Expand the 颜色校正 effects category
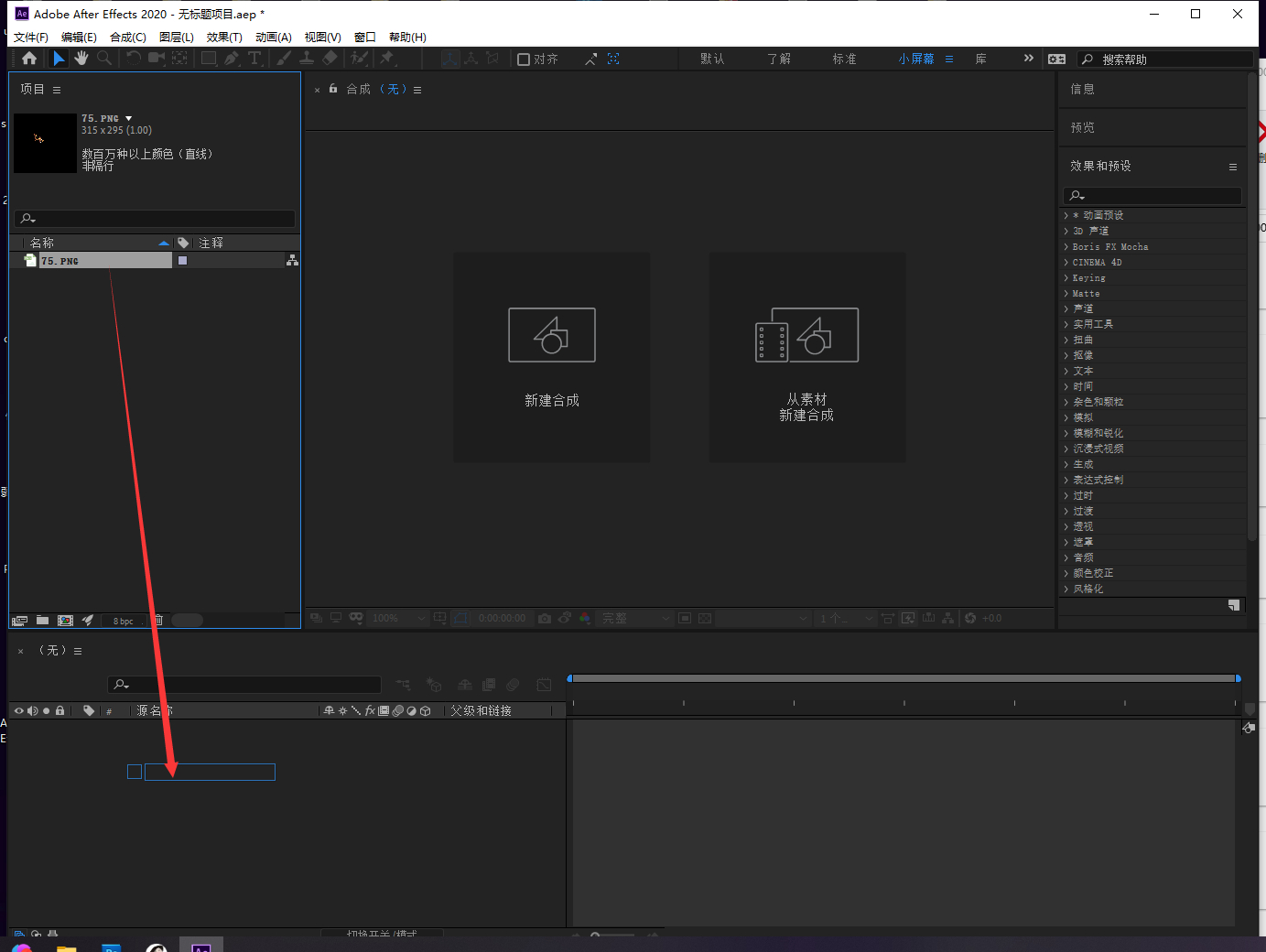 1066,574
